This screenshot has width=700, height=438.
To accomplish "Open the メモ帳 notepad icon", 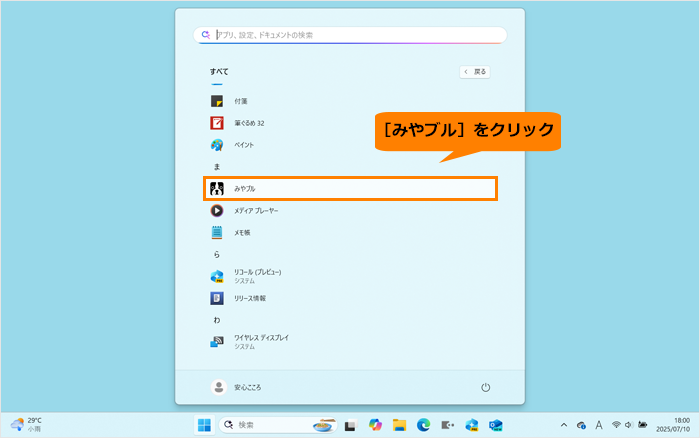I will pos(217,232).
